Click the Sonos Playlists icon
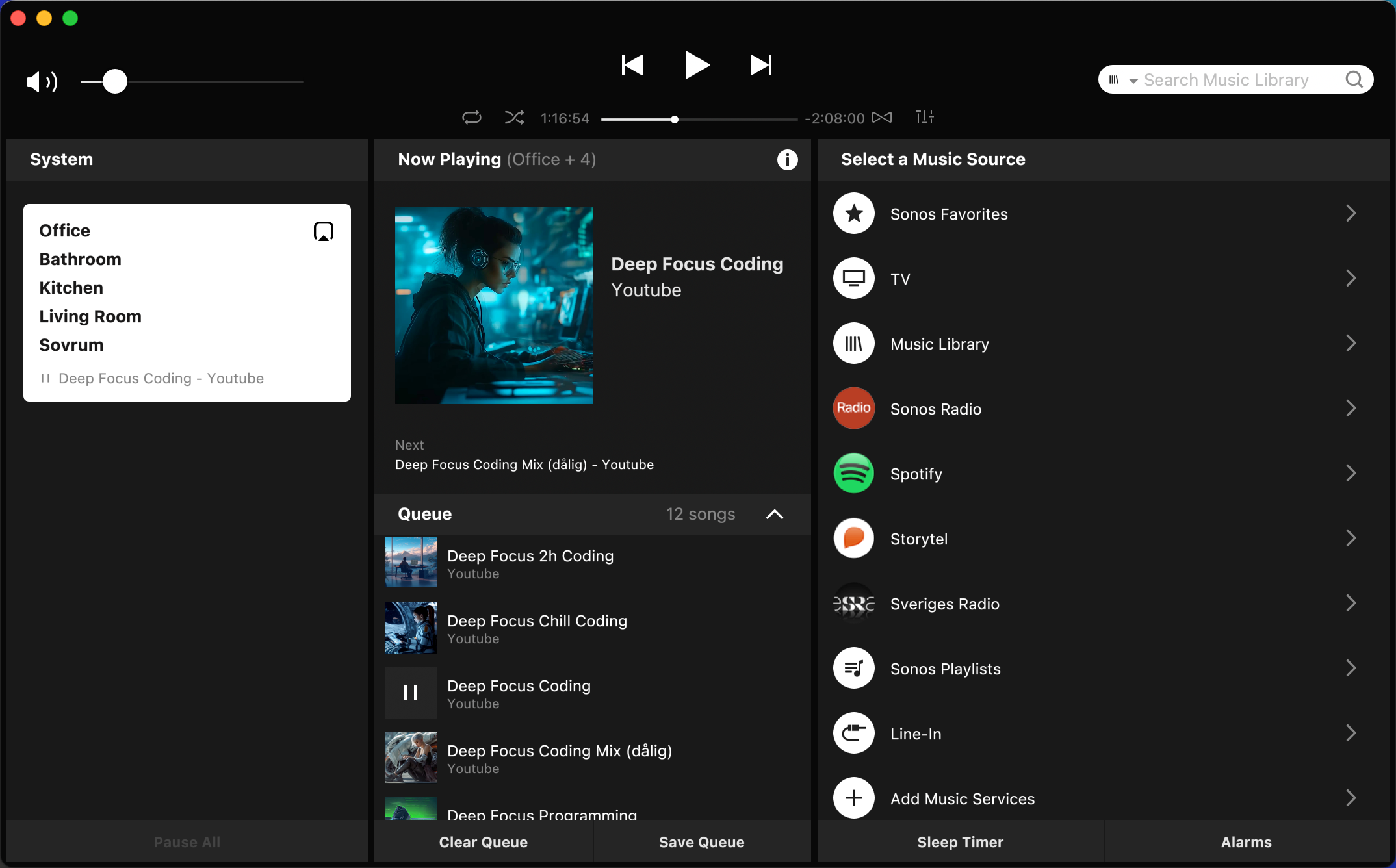Screen dimensions: 1396x868 point(854,668)
